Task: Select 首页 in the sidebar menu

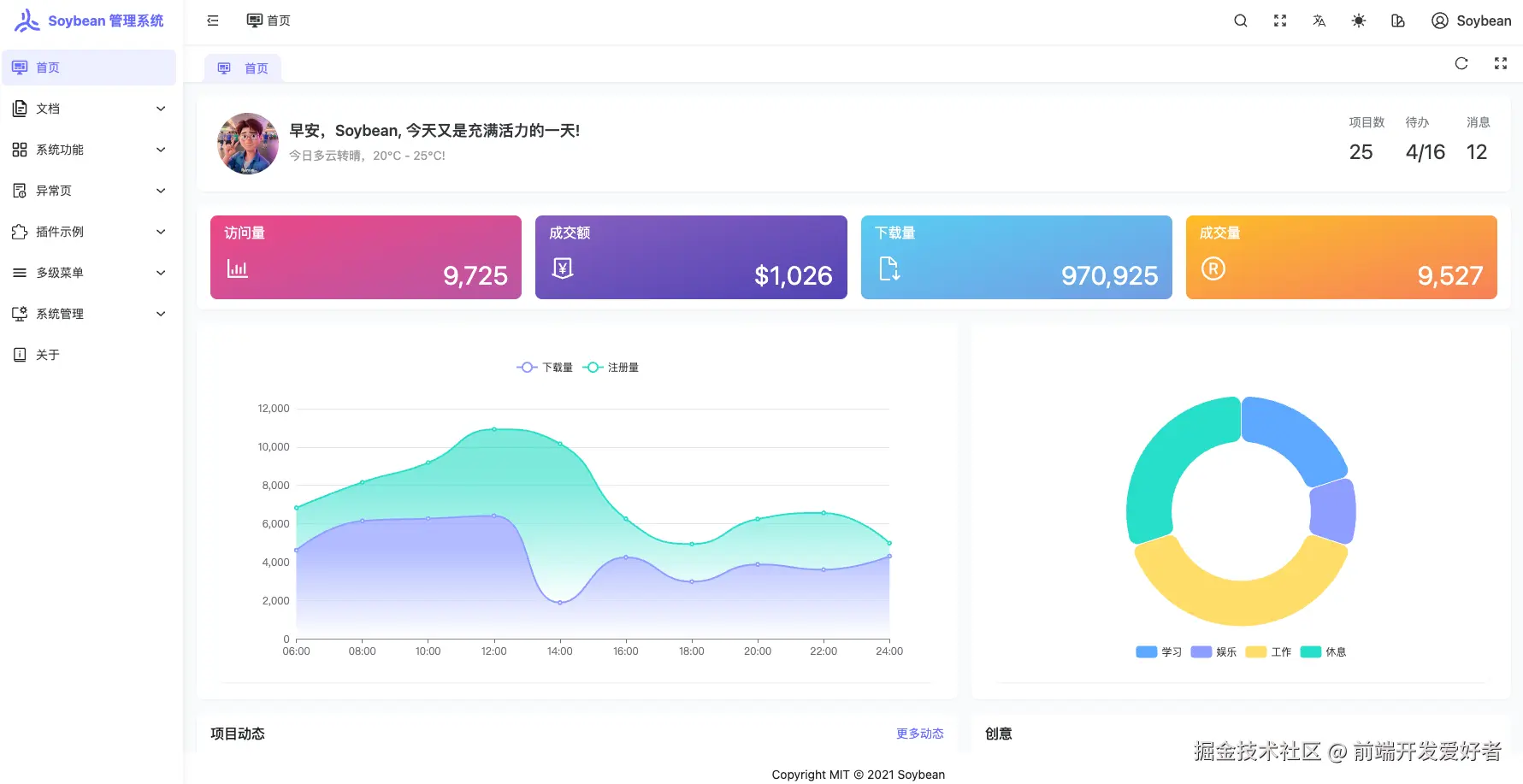Action: point(89,68)
